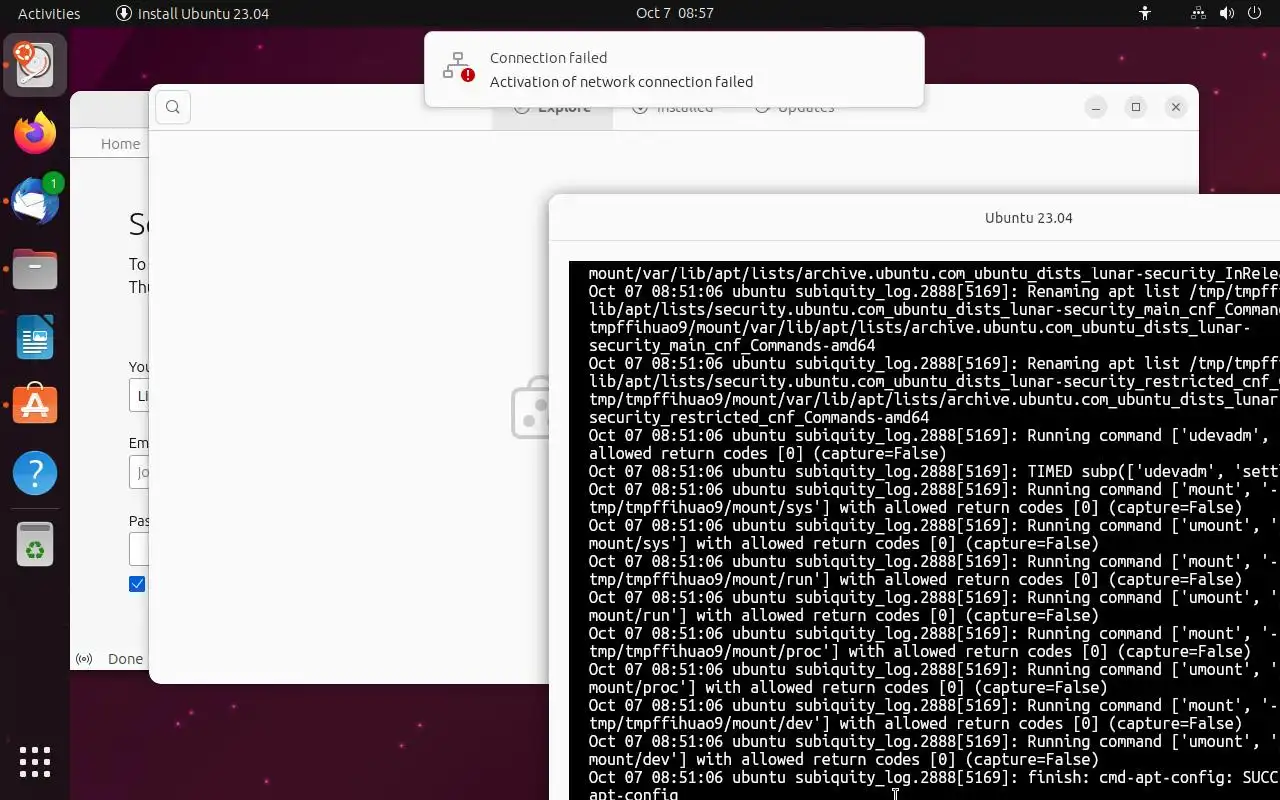Open the Activities overview

click(x=49, y=13)
